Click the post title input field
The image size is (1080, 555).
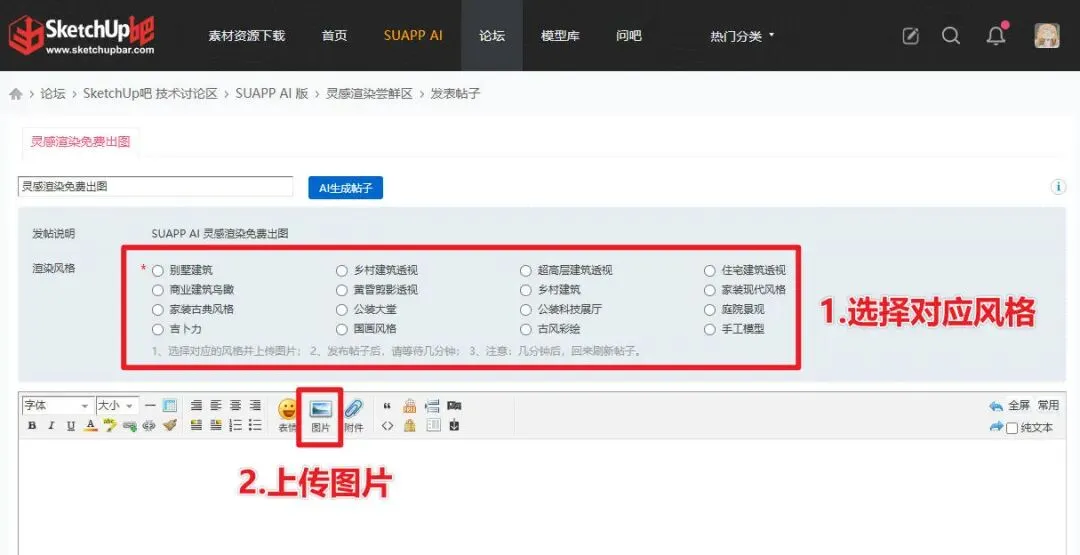(x=156, y=187)
